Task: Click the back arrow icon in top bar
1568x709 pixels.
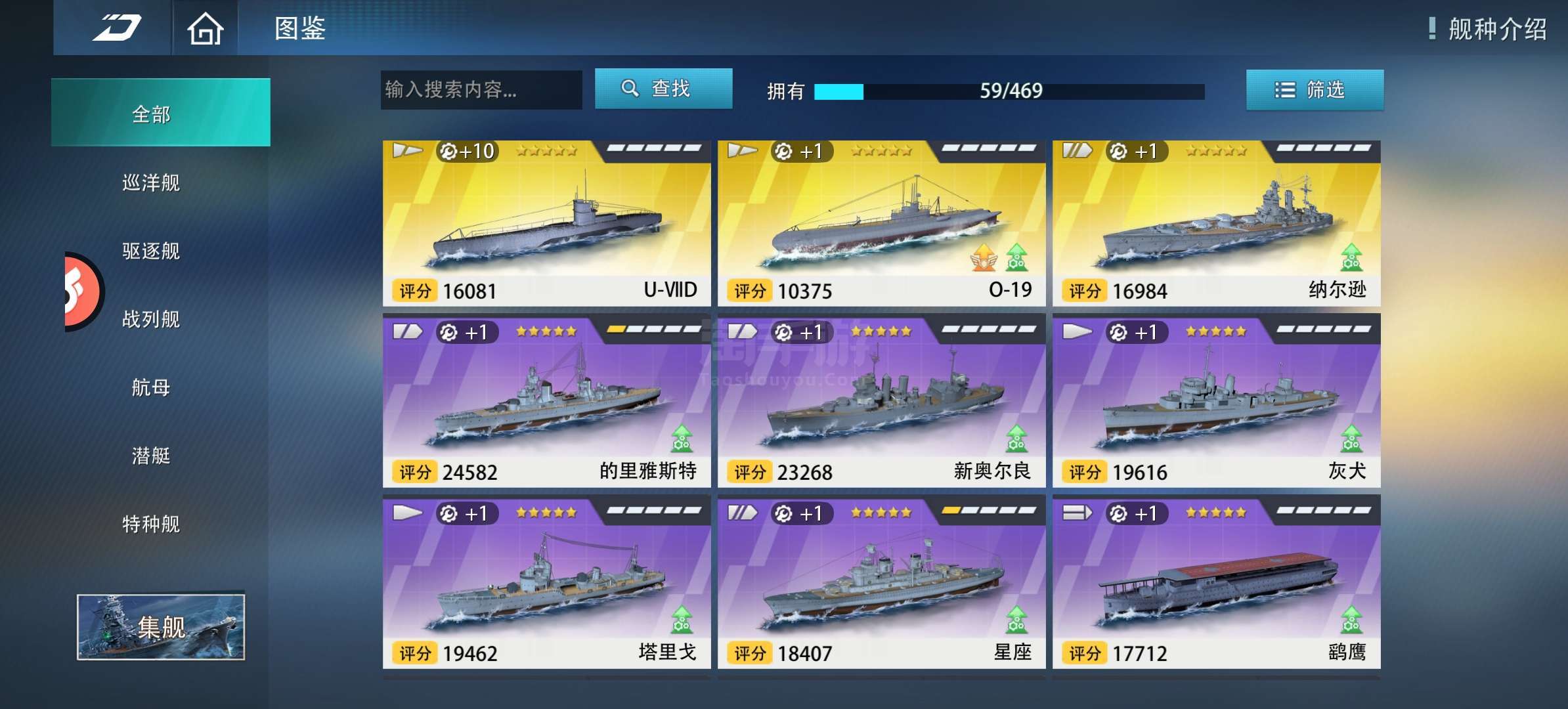Action: (116, 28)
